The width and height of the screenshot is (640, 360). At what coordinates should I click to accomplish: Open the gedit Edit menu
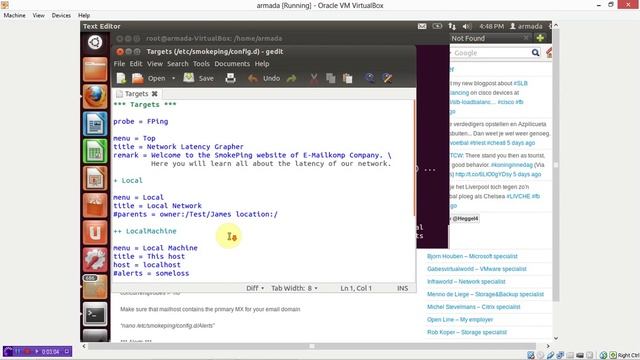coord(136,64)
